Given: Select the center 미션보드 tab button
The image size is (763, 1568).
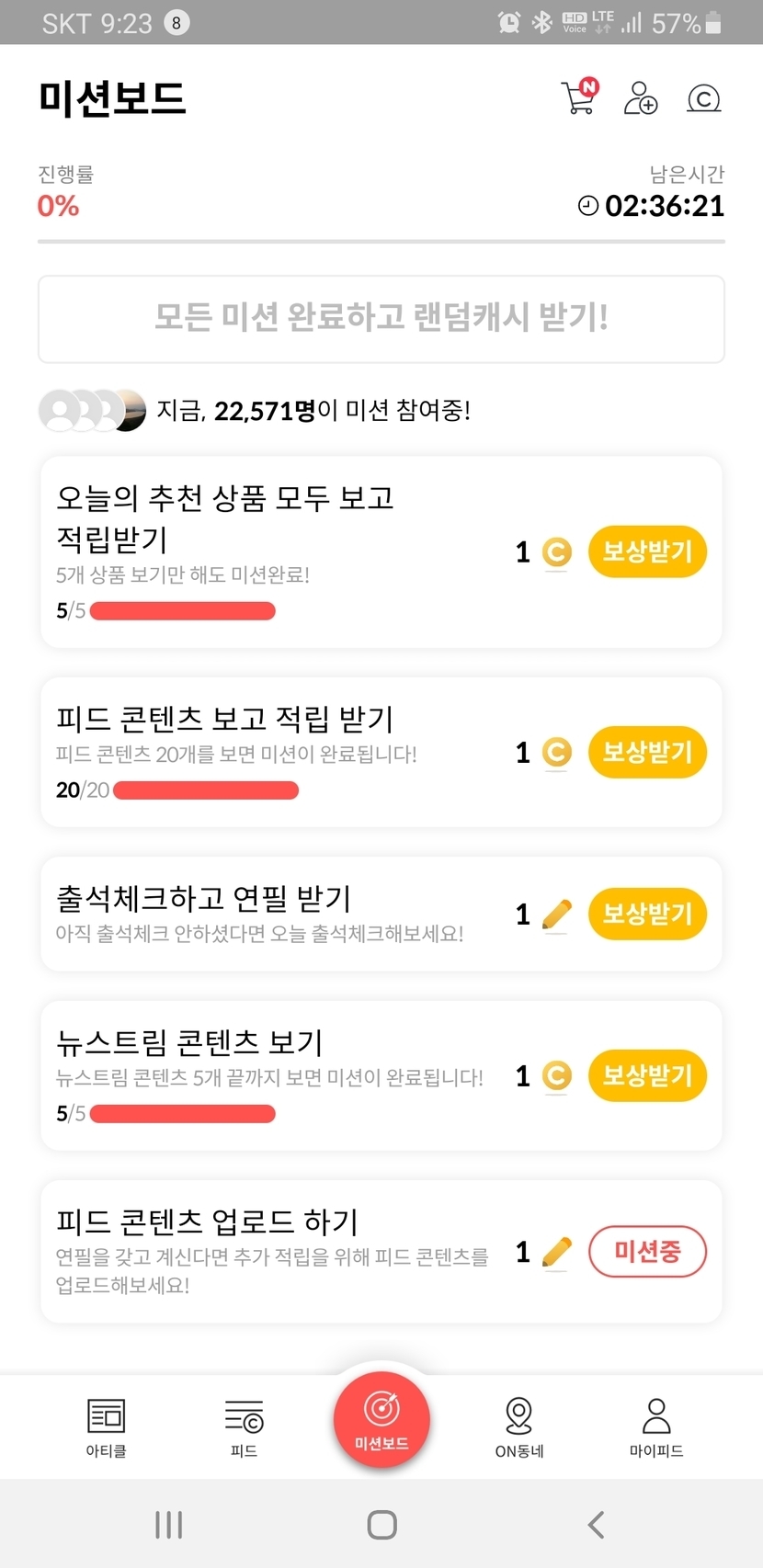Looking at the screenshot, I should pyautogui.click(x=381, y=1417).
